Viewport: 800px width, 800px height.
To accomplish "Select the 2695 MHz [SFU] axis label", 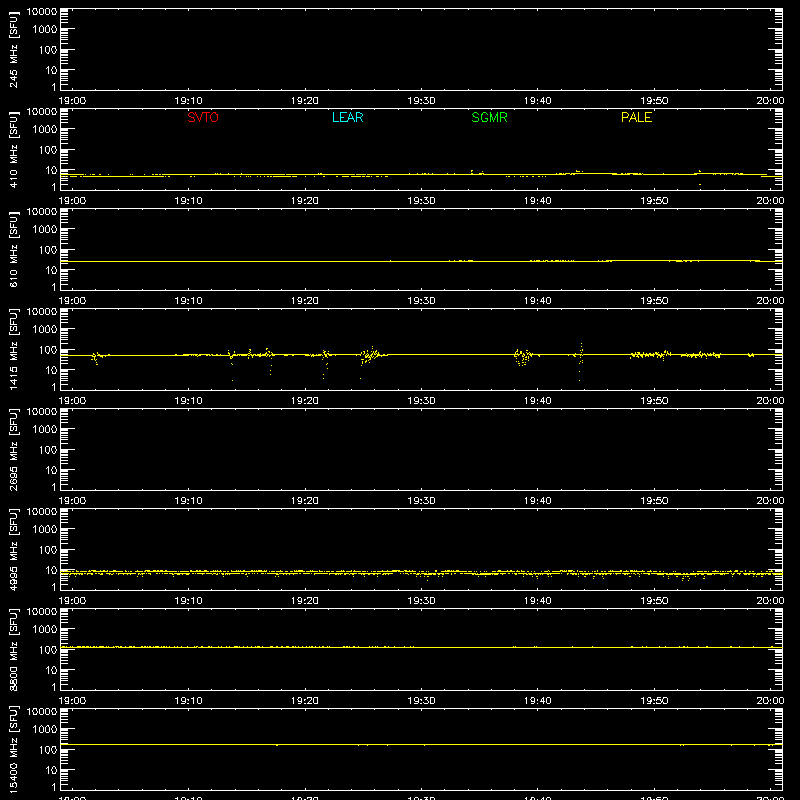I will pos(14,449).
